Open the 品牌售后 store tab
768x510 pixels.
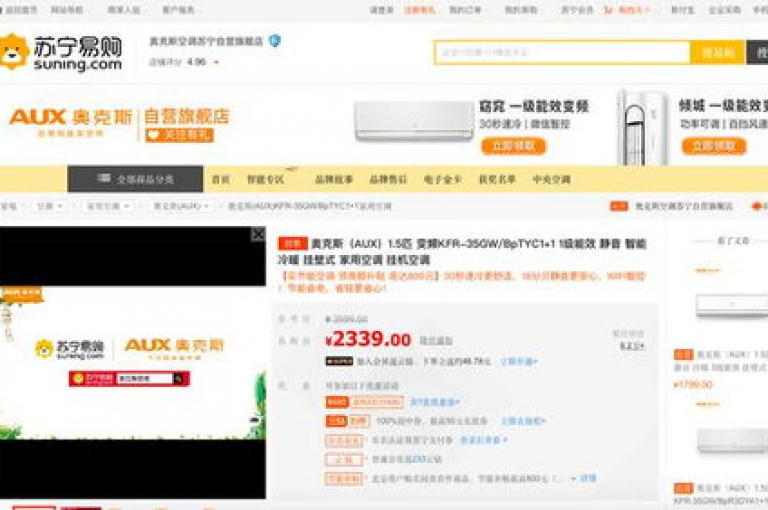(388, 179)
